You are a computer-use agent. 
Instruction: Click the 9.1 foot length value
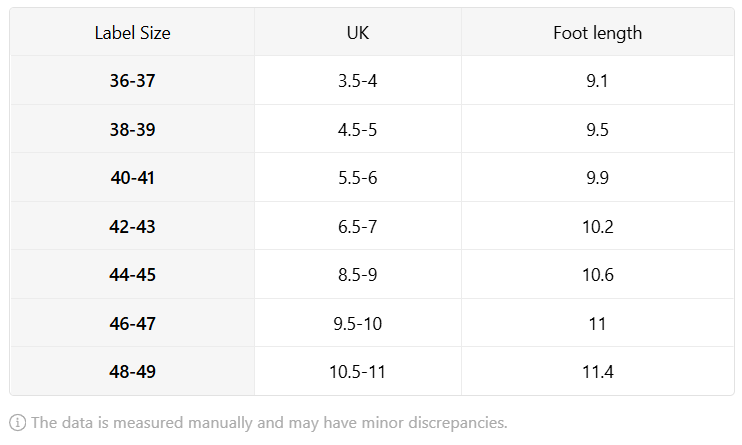[x=598, y=80]
